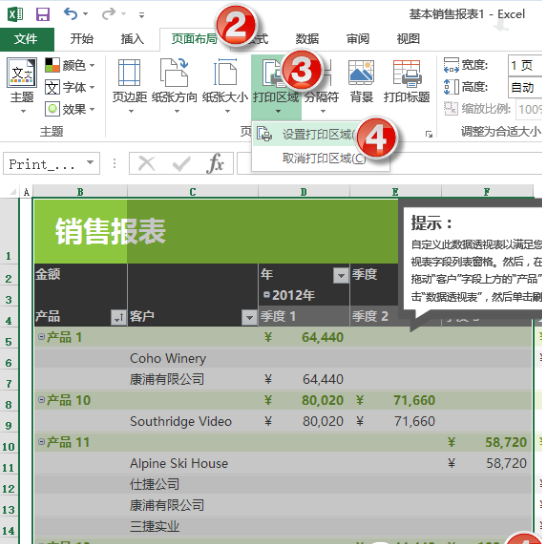The image size is (542, 544).
Task: Click the 高度 height field
Action: pyautogui.click(x=525, y=87)
